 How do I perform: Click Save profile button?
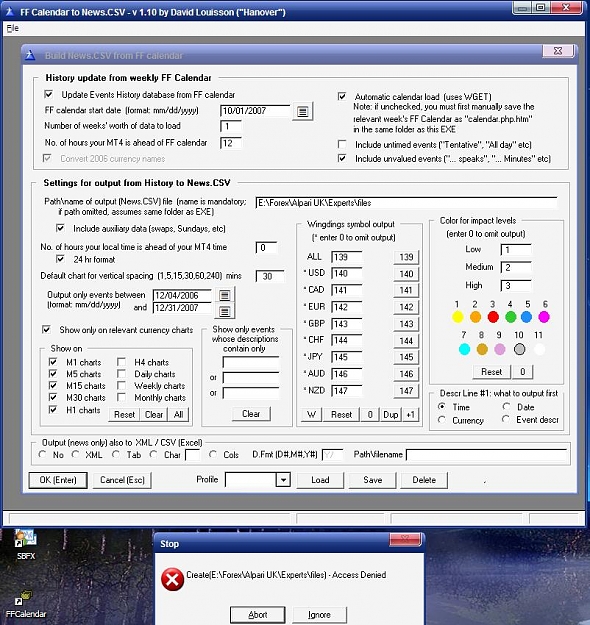372,480
